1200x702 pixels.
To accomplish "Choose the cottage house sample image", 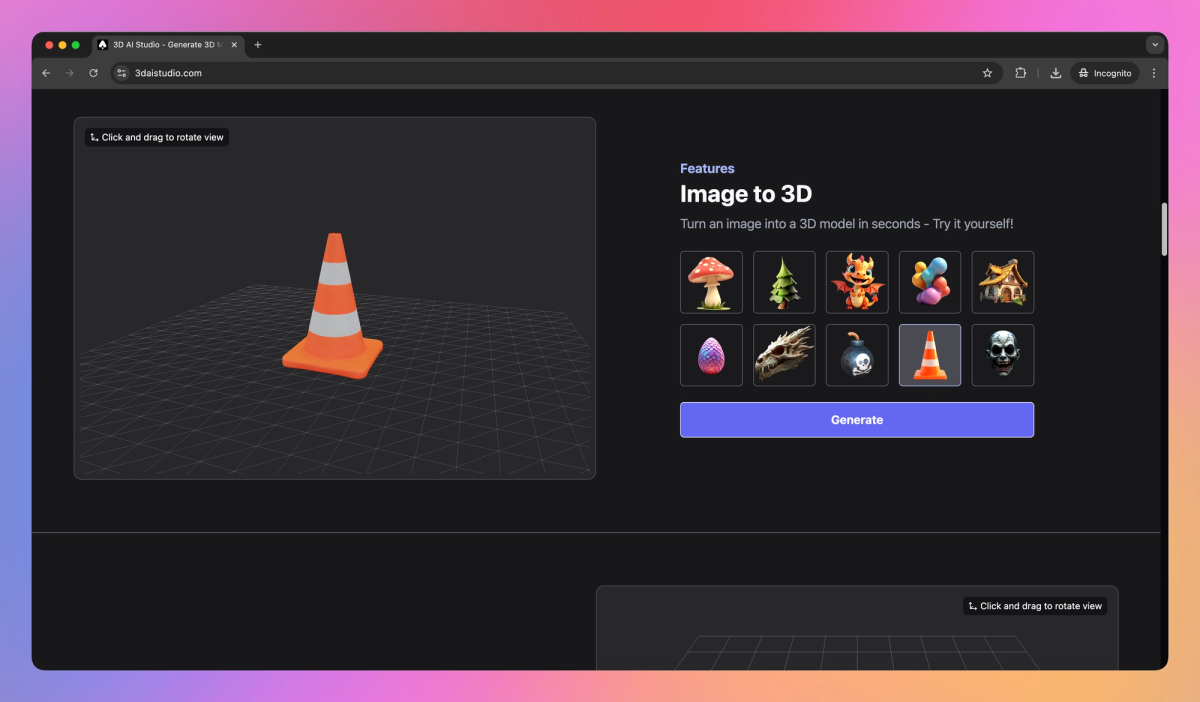I will (1002, 281).
